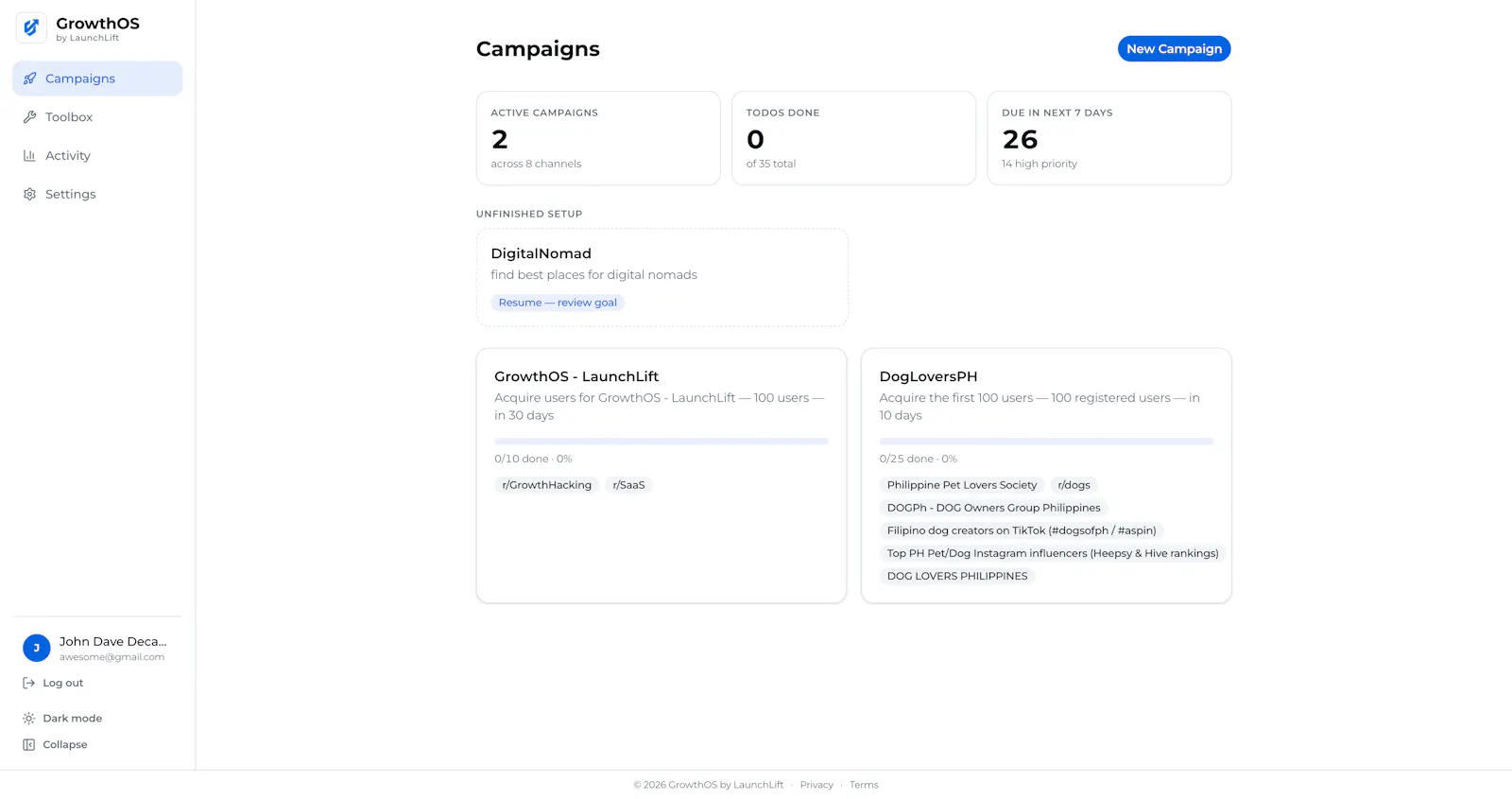Image resolution: width=1512 pixels, height=799 pixels.
Task: Start a New Campaign
Action: (1174, 49)
